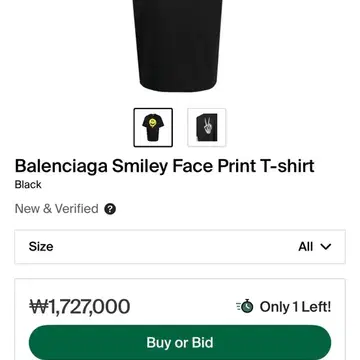Click the green Buy or Bid button
This screenshot has width=360, height=360.
pos(180,342)
